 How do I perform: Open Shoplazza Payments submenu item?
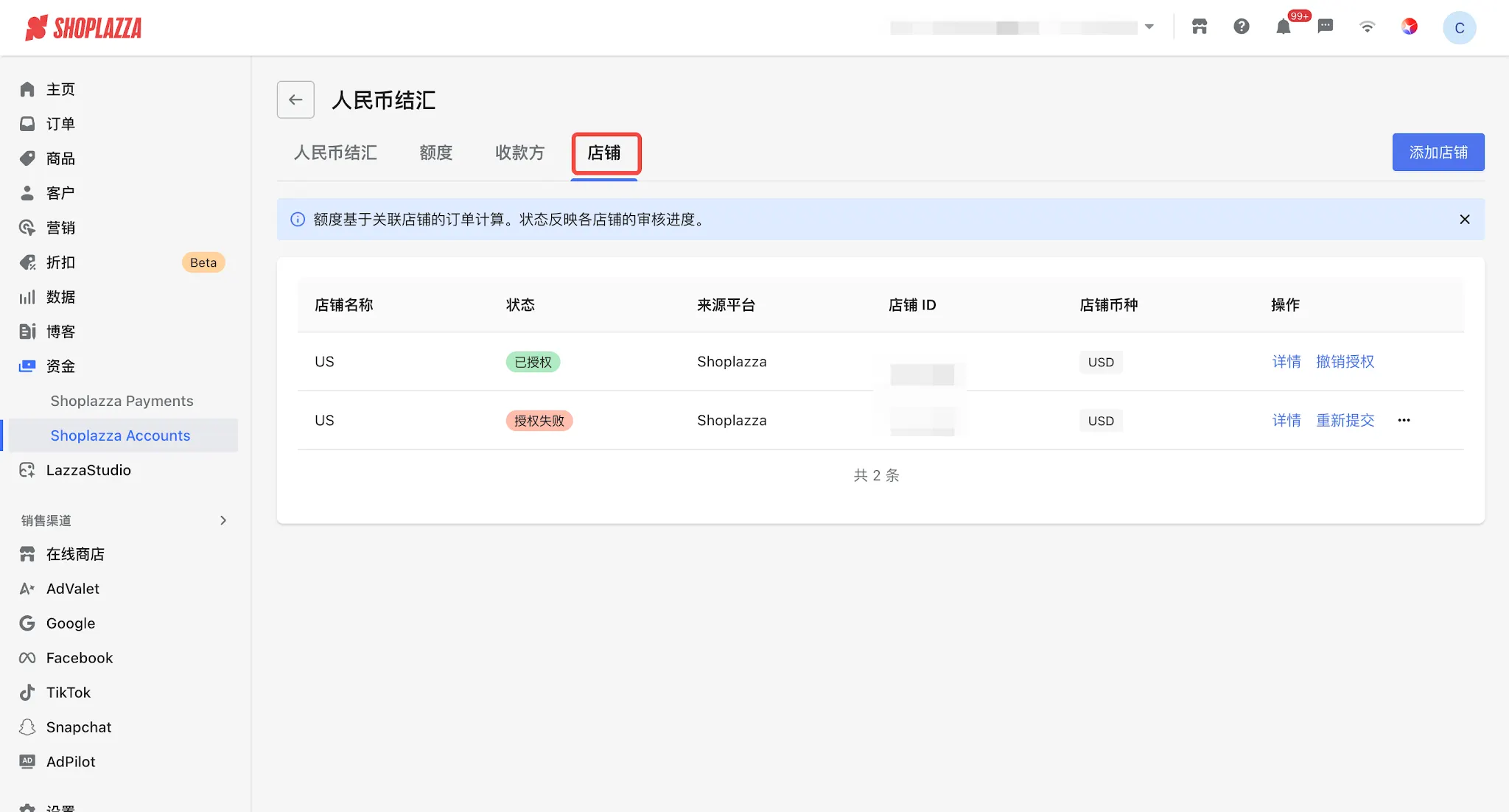coord(122,401)
